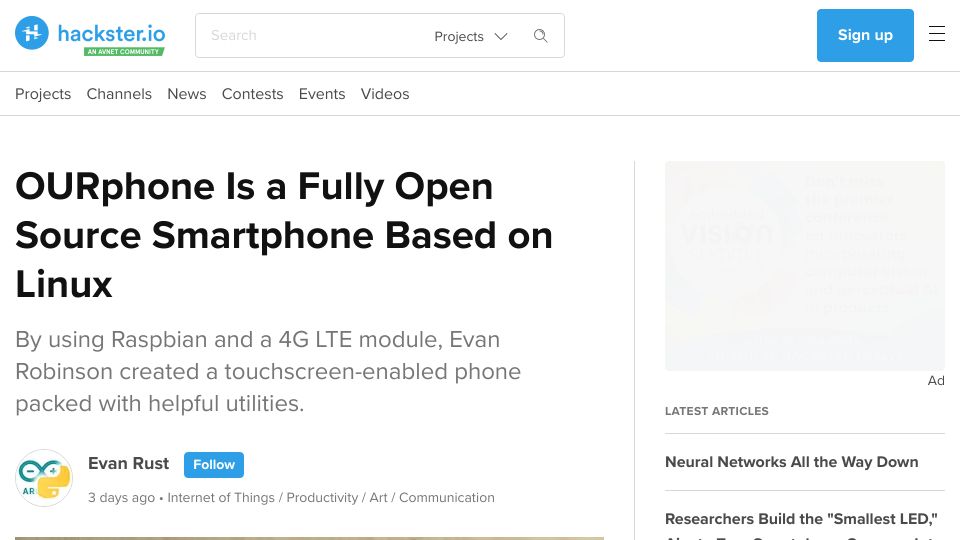This screenshot has height=540, width=960.
Task: Open the Events nav item
Action: 322,94
